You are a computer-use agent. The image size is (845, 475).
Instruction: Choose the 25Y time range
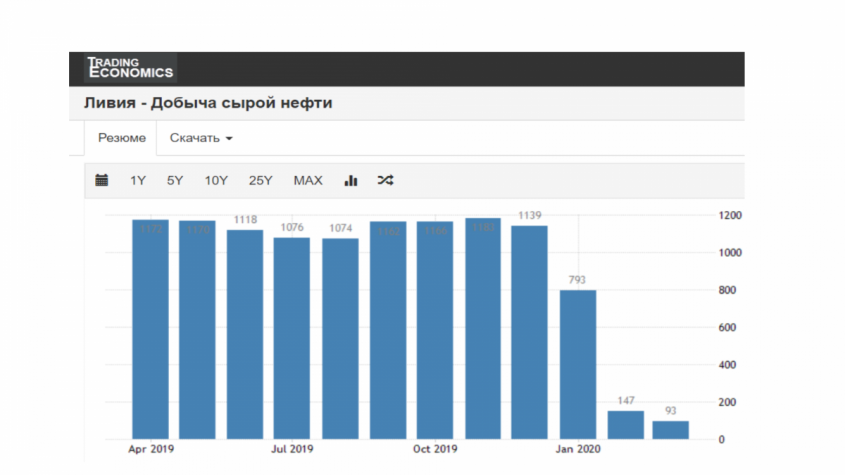(261, 181)
